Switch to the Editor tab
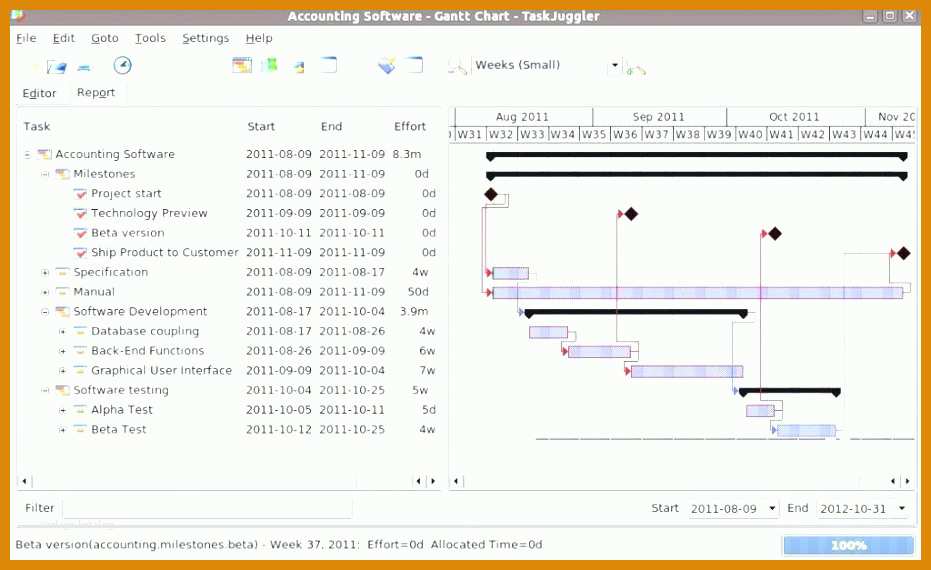This screenshot has width=931, height=570. point(39,93)
